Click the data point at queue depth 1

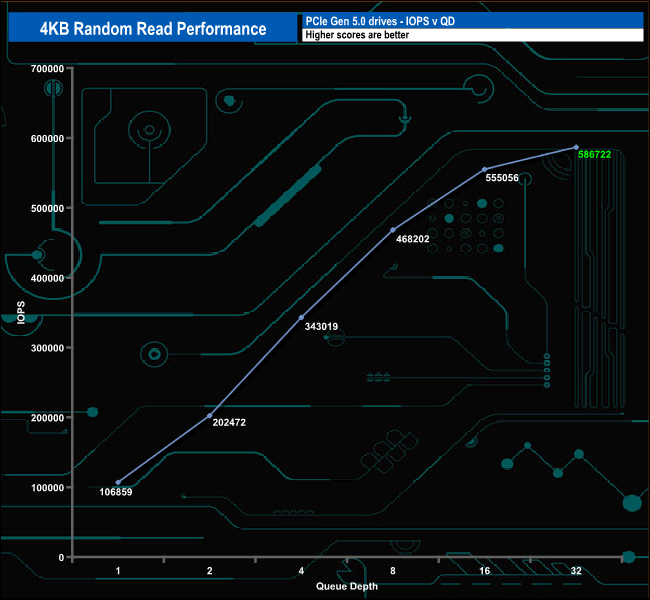[118, 482]
